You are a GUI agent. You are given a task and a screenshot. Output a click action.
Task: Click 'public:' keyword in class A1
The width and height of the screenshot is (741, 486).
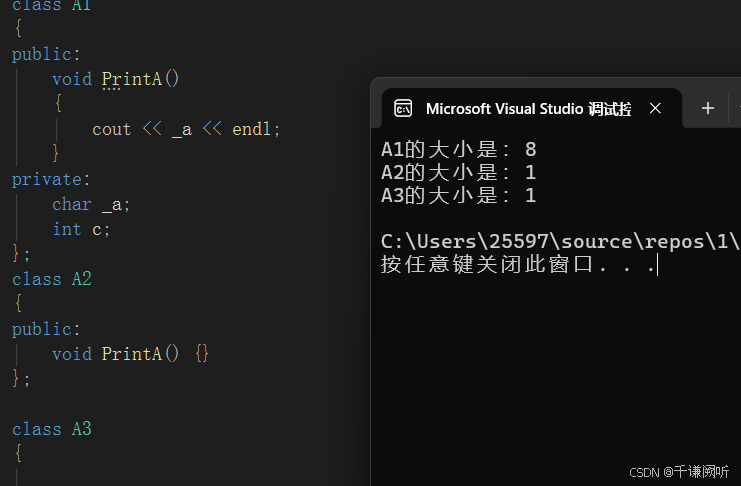pyautogui.click(x=46, y=54)
